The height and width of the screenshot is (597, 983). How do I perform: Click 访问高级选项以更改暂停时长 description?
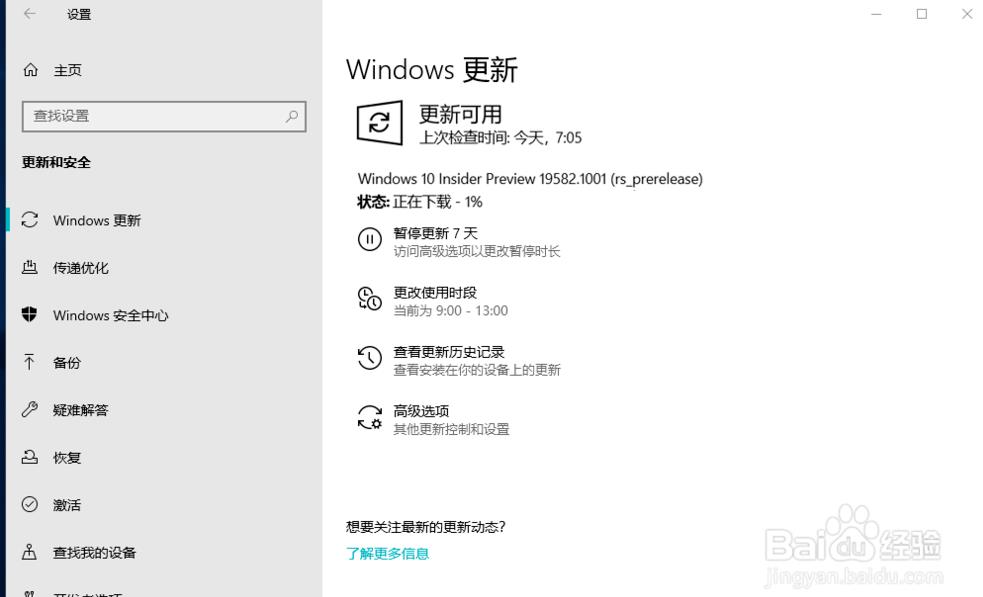476,251
